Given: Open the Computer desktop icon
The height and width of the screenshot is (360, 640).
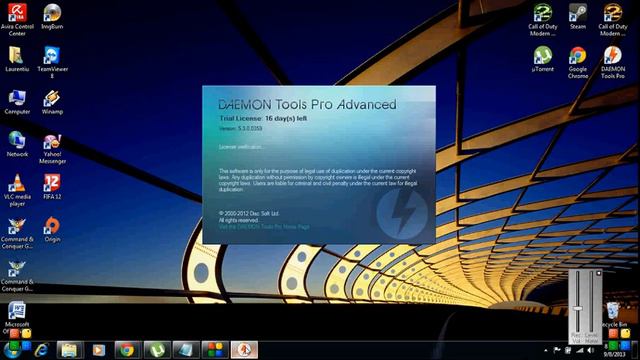Looking at the screenshot, I should (x=17, y=102).
